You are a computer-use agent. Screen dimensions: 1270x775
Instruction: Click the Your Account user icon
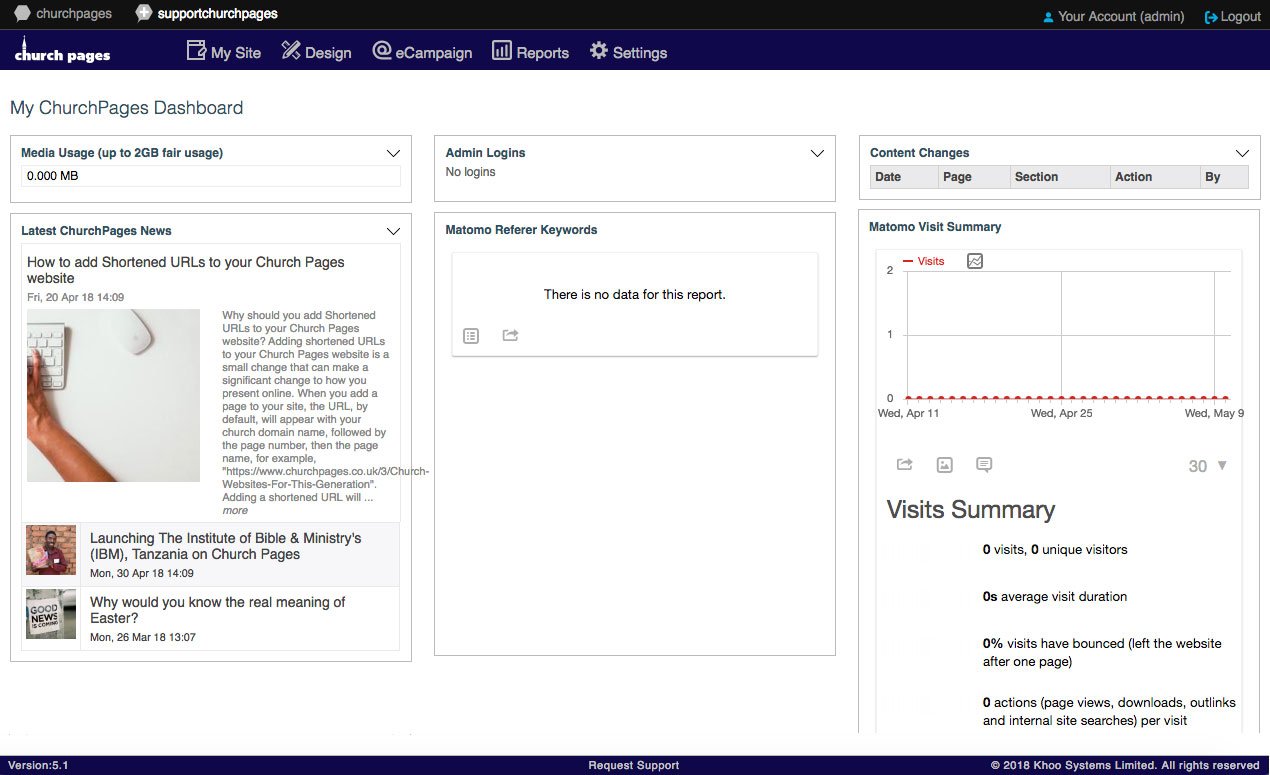point(1048,17)
